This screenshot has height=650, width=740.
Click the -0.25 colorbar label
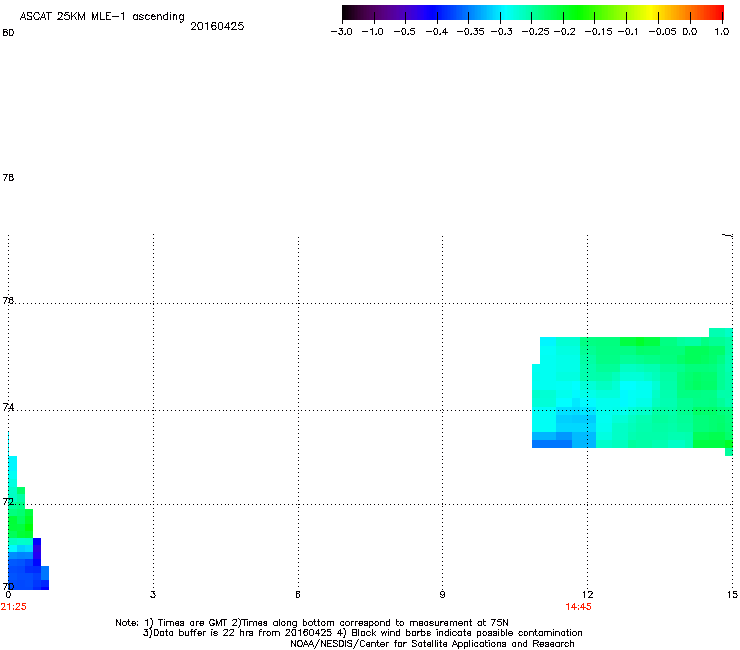click(535, 32)
